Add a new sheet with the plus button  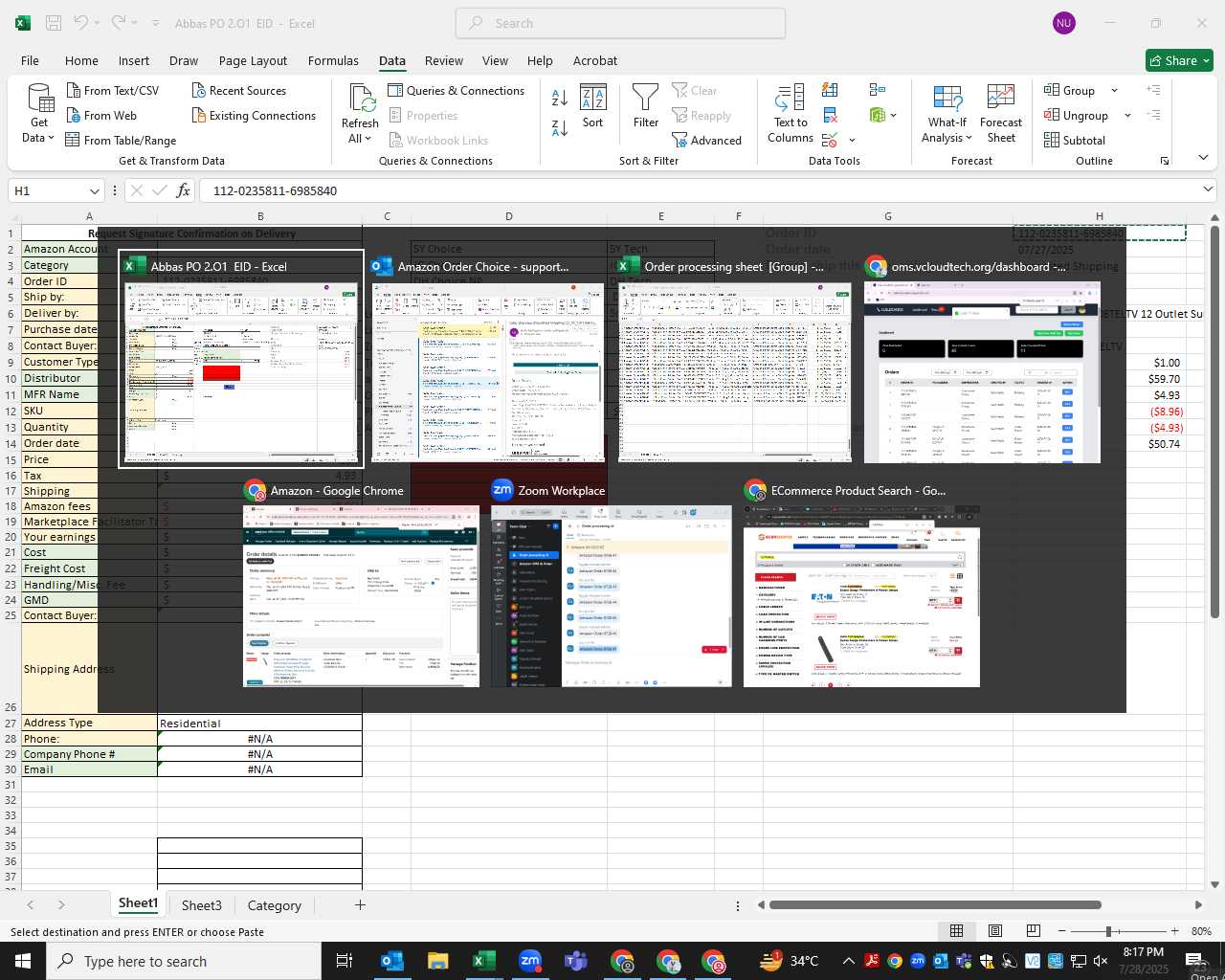pos(360,904)
